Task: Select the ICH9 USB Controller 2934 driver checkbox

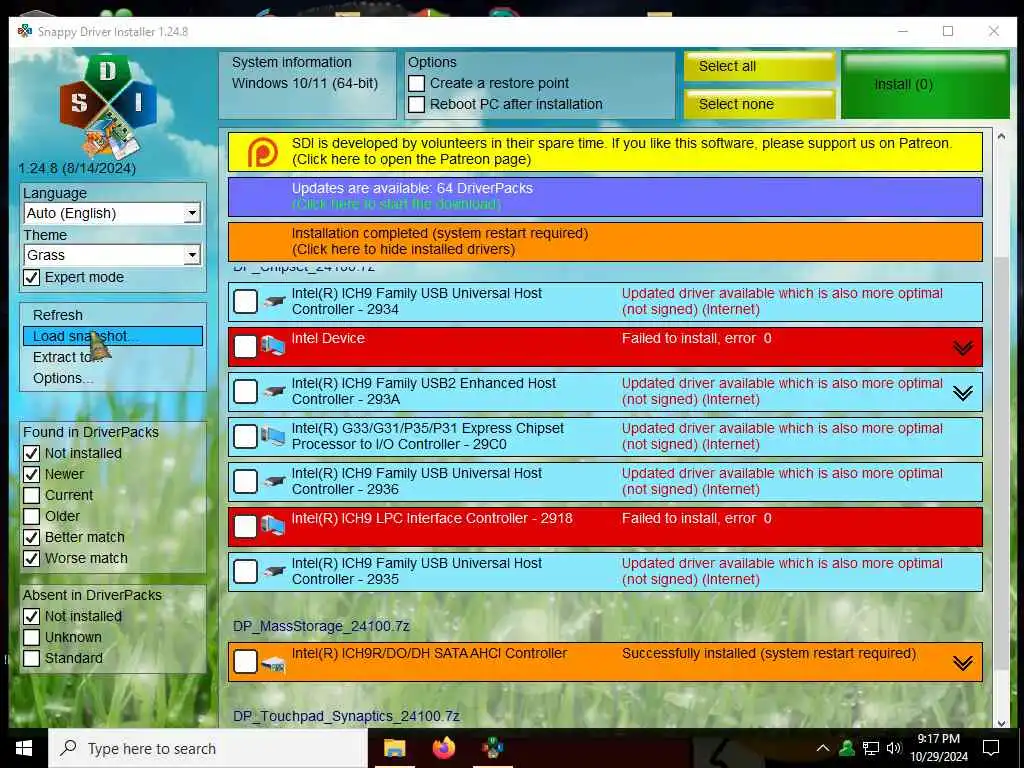Action: coord(246,302)
